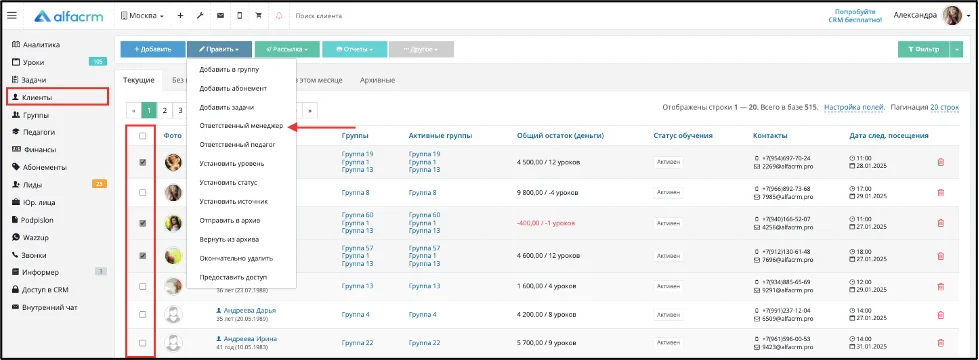Click the plus icon in top bar
This screenshot has width=979, height=360.
180,16
